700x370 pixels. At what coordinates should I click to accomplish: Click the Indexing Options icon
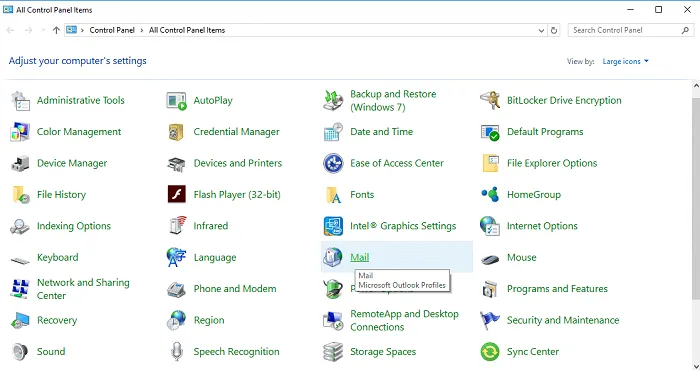[x=20, y=226]
